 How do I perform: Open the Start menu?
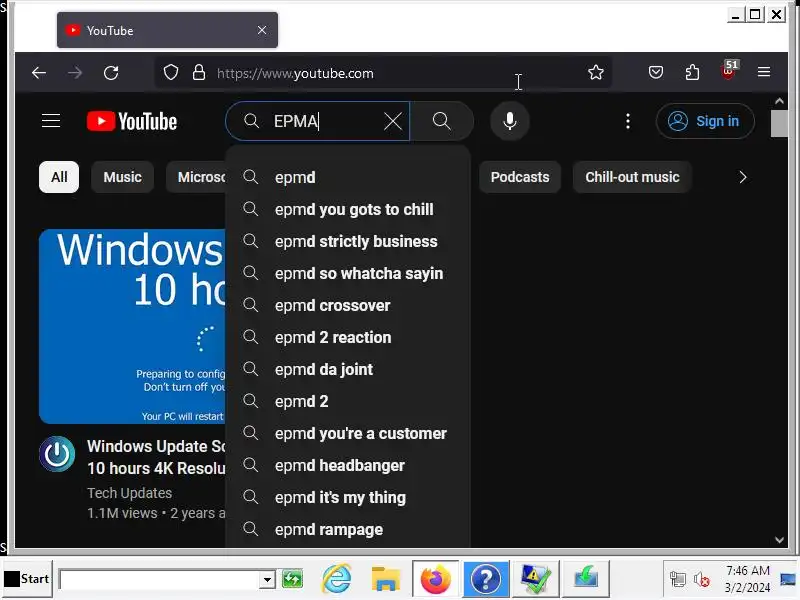pos(27,579)
